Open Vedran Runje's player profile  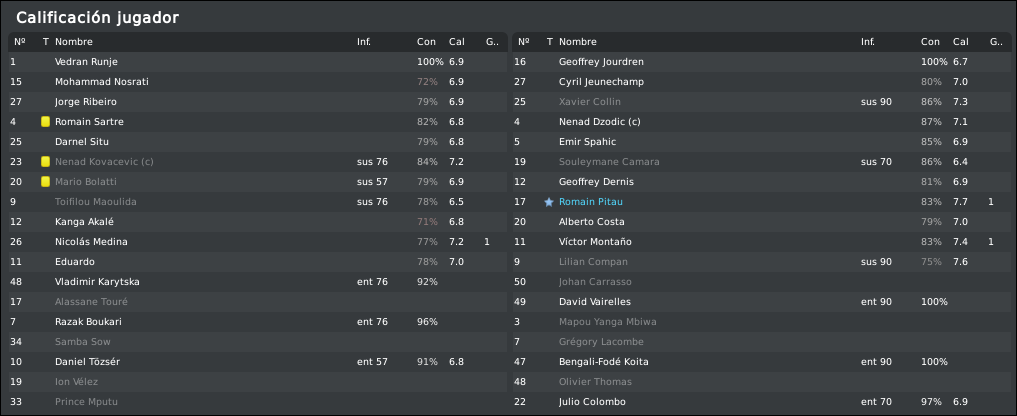click(x=85, y=62)
